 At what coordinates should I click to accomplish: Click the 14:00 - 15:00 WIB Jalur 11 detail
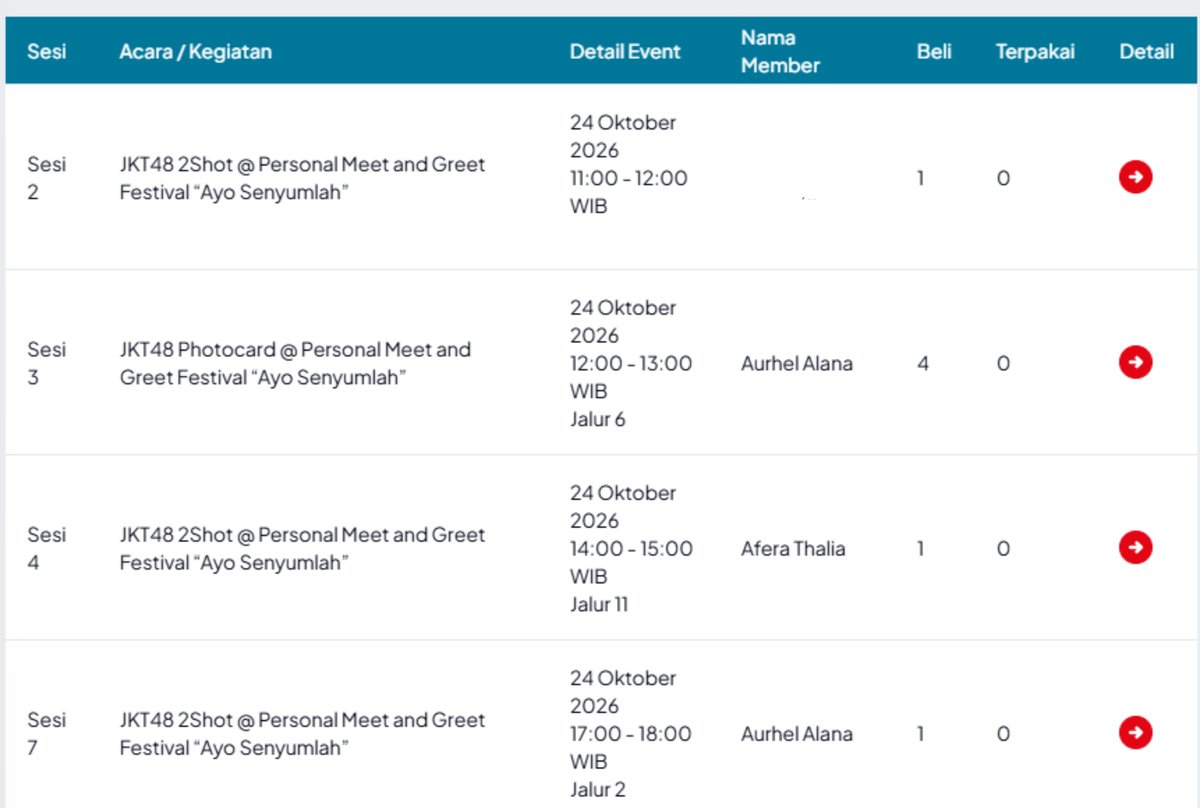[x=631, y=548]
